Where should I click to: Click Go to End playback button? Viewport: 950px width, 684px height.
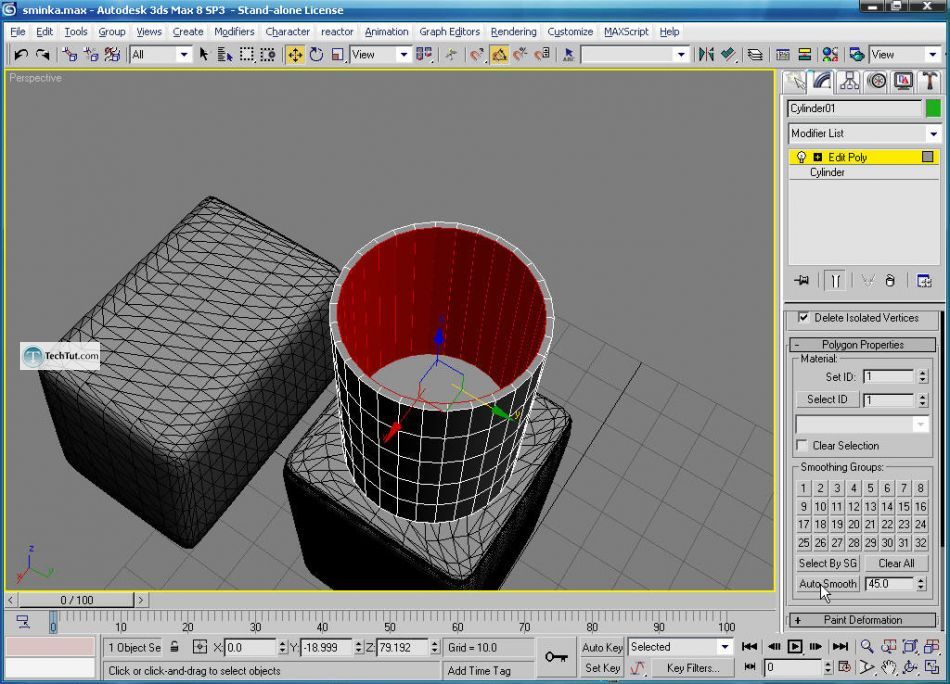coord(840,646)
